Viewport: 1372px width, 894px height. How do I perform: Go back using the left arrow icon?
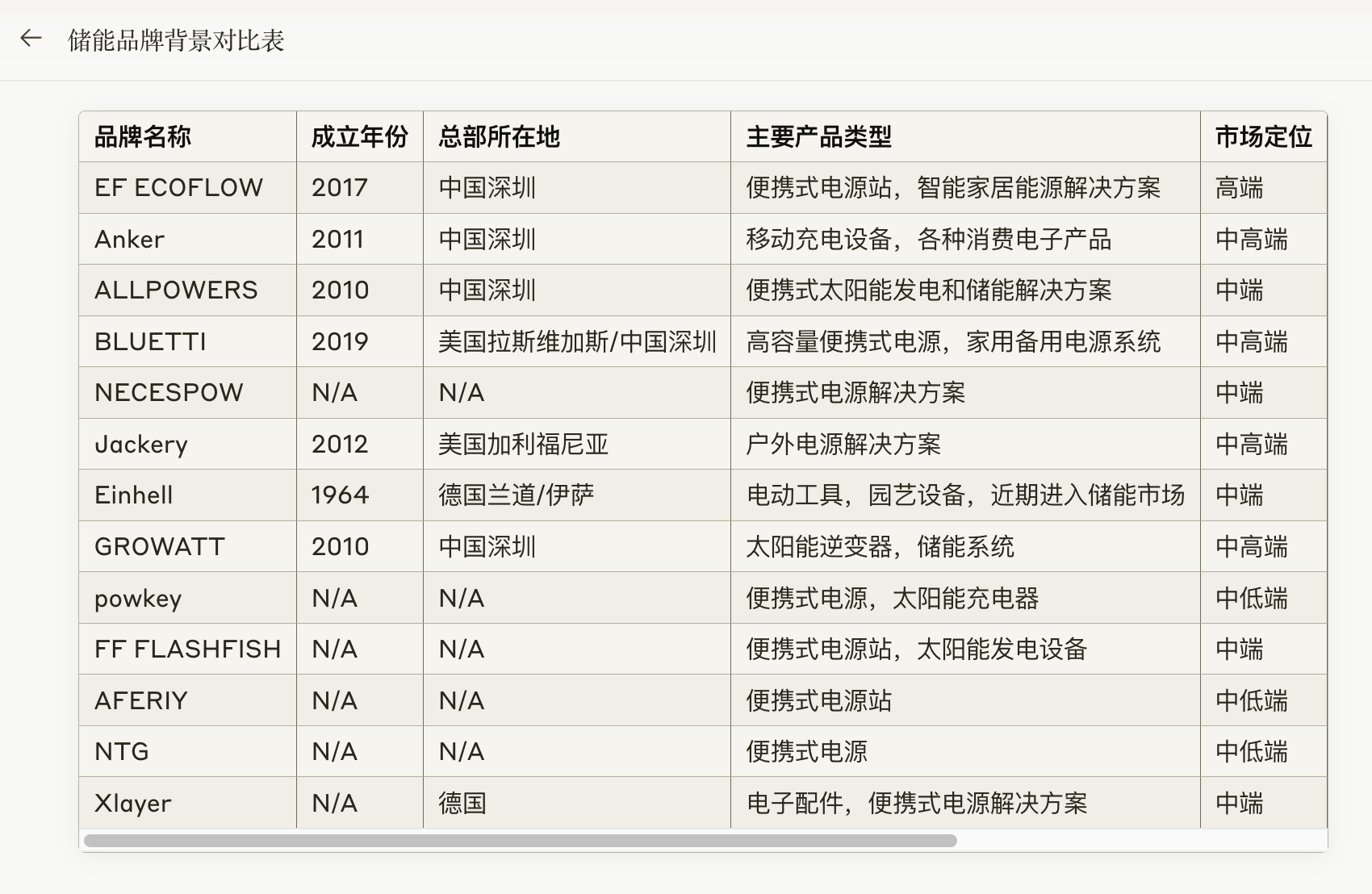pos(31,39)
